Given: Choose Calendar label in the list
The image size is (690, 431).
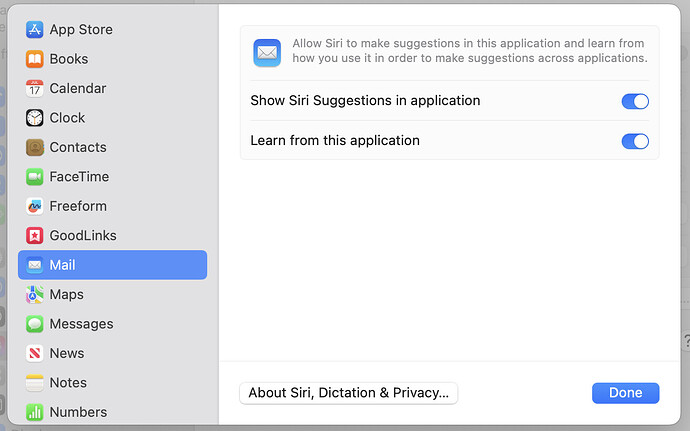Looking at the screenshot, I should pos(78,88).
